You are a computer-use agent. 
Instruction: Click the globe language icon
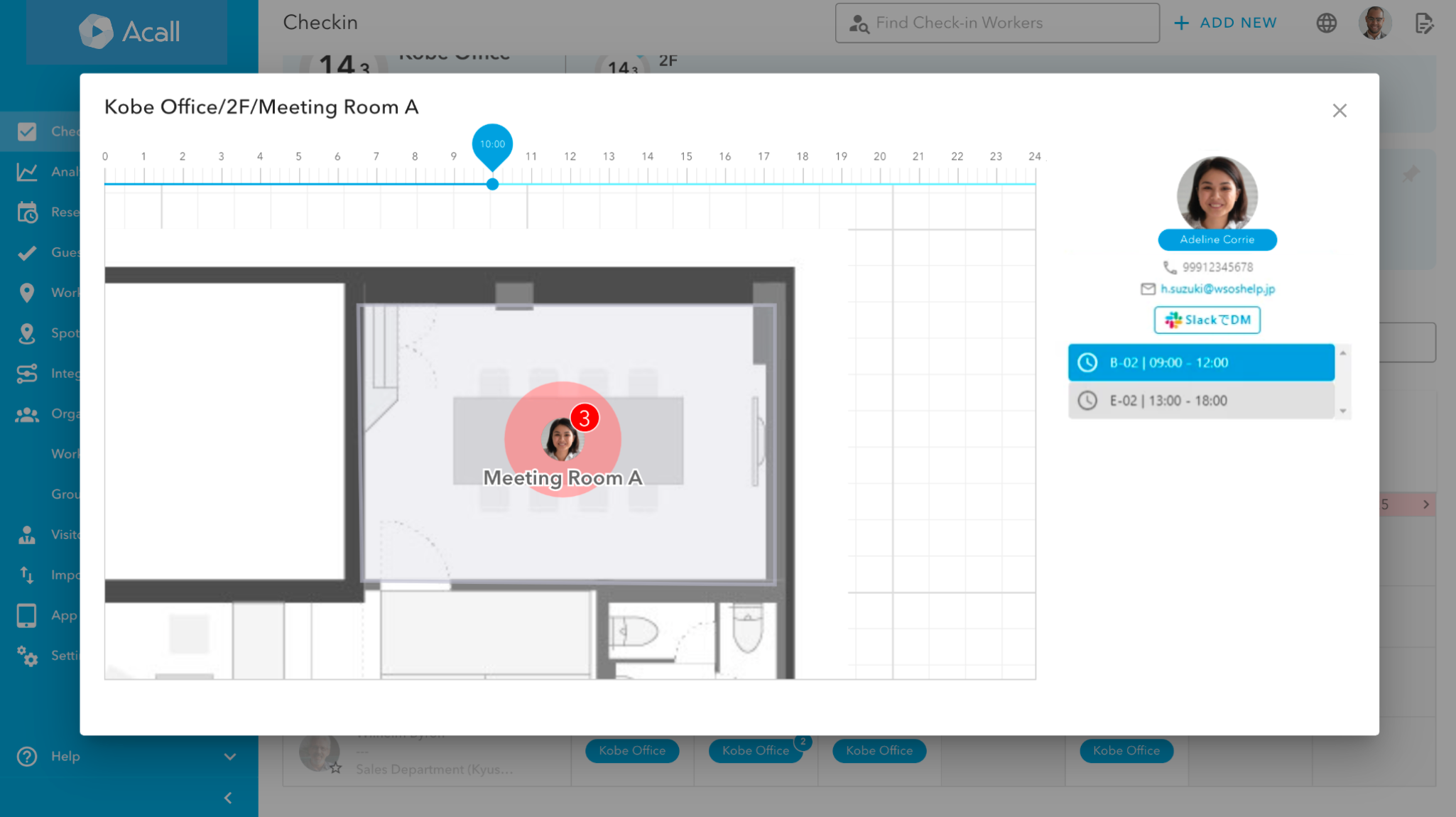tap(1326, 23)
